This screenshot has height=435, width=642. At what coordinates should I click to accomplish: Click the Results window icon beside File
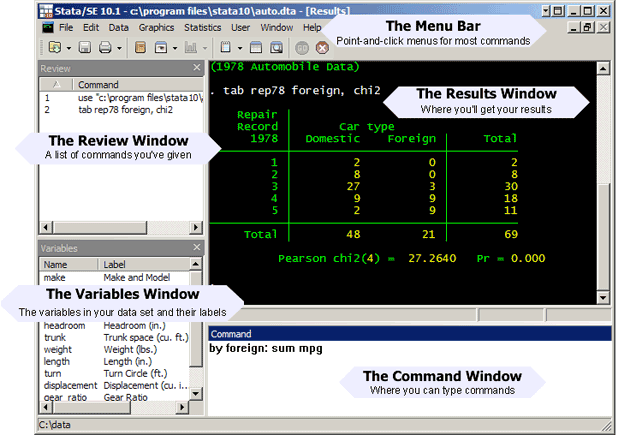point(48,27)
